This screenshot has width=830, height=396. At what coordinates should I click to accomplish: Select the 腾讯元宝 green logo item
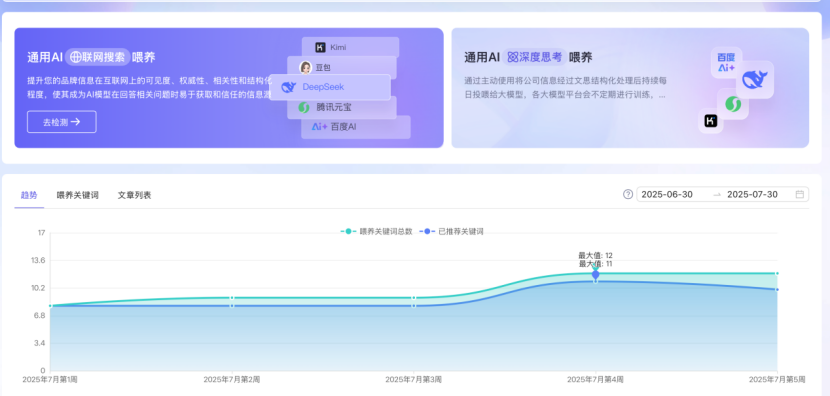(342, 107)
